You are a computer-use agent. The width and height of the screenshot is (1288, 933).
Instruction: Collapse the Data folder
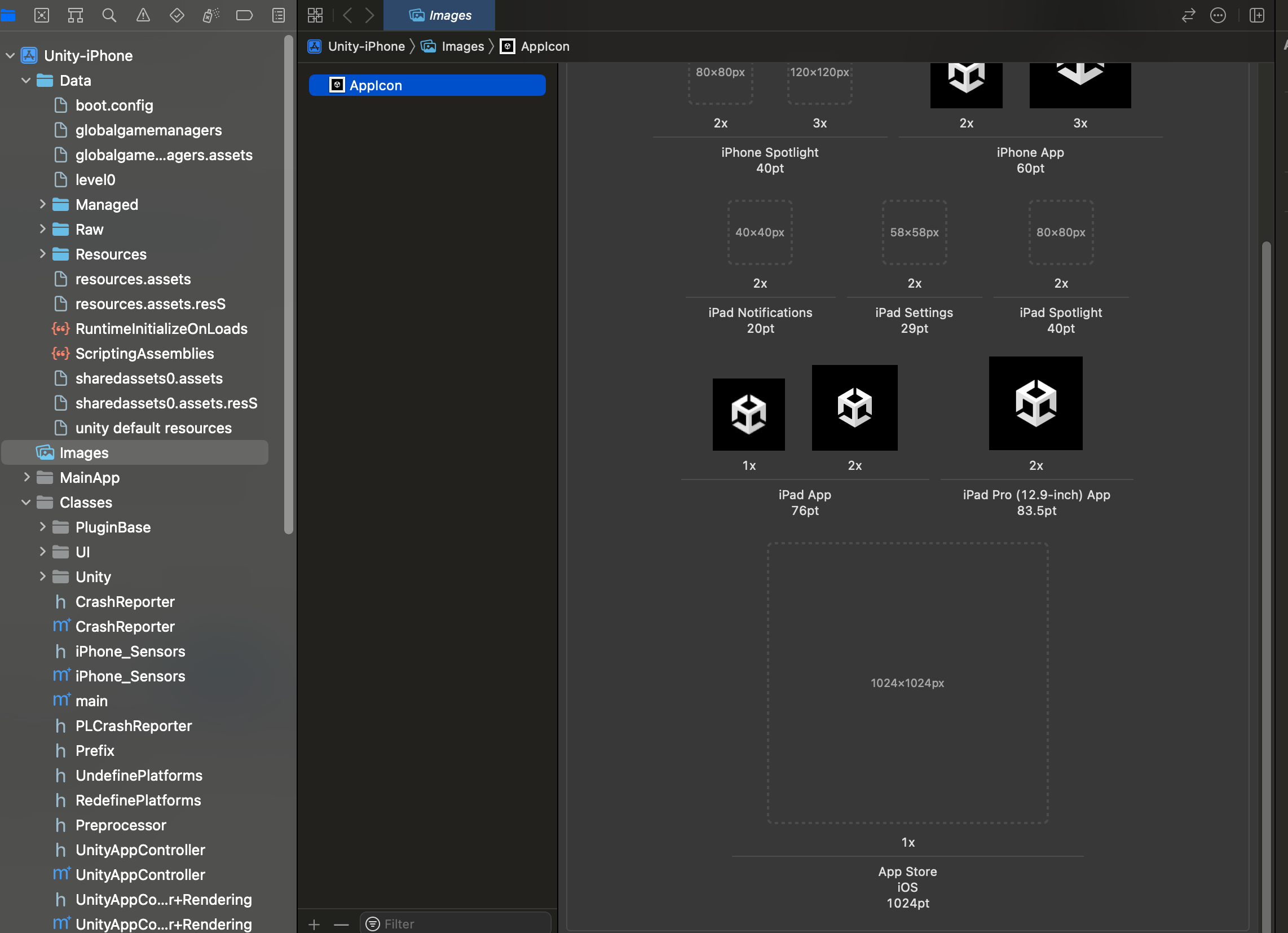tap(25, 81)
